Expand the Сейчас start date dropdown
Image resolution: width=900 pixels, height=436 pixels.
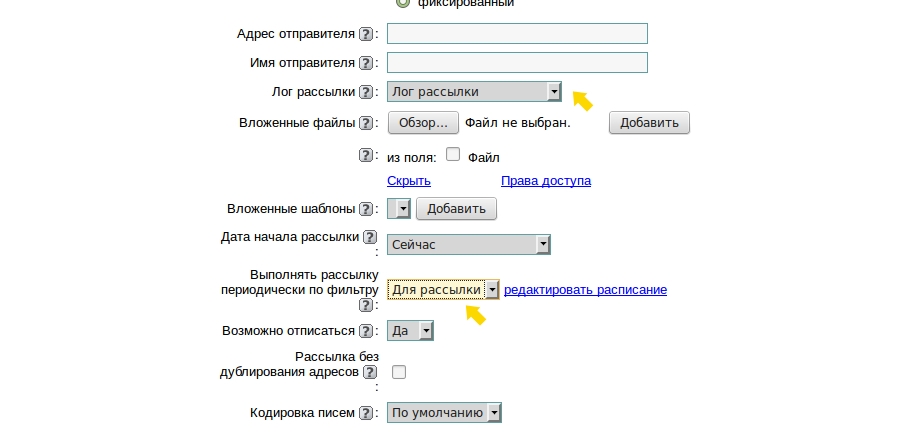(469, 244)
